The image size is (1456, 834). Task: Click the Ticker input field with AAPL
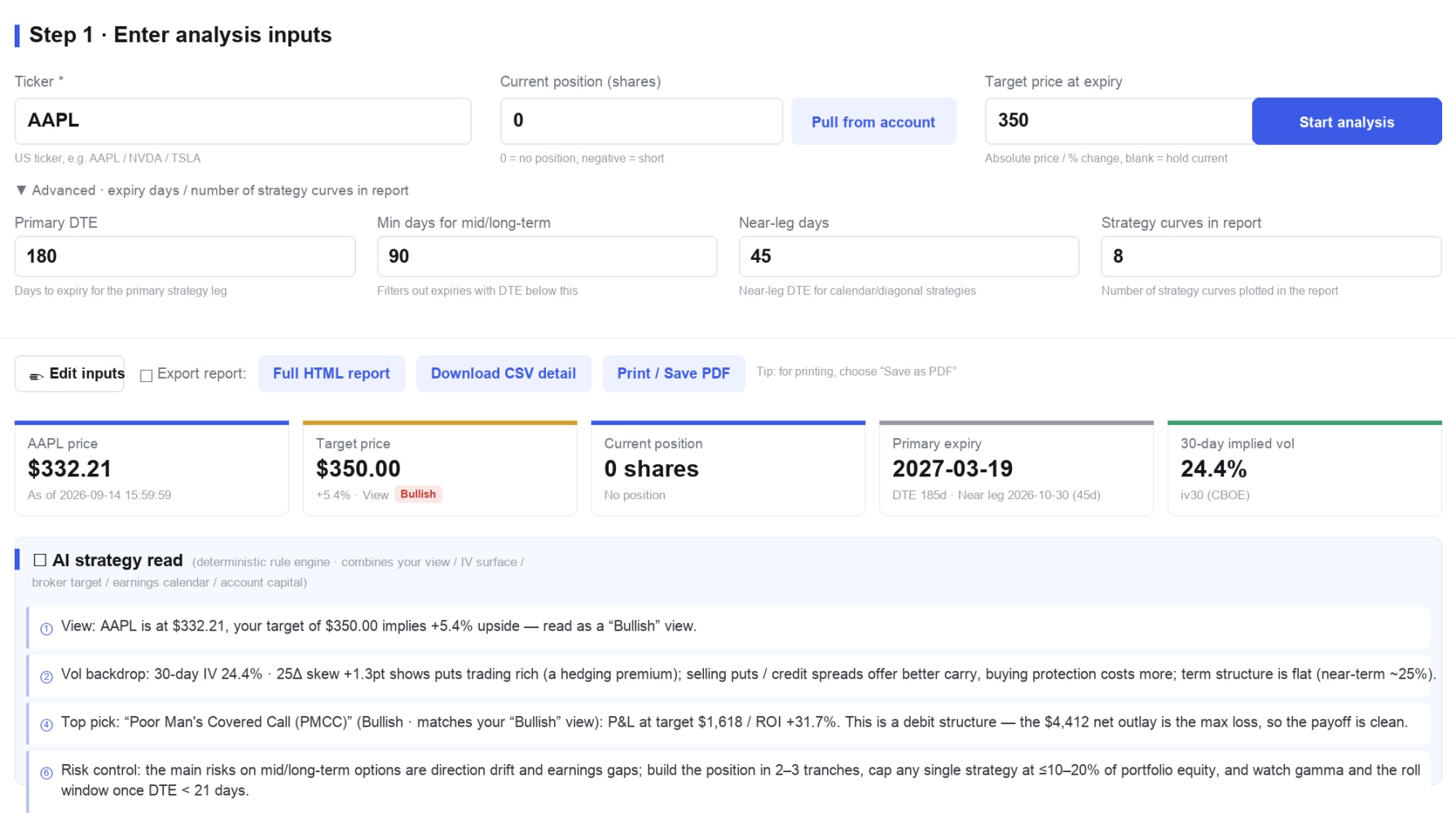coord(243,121)
